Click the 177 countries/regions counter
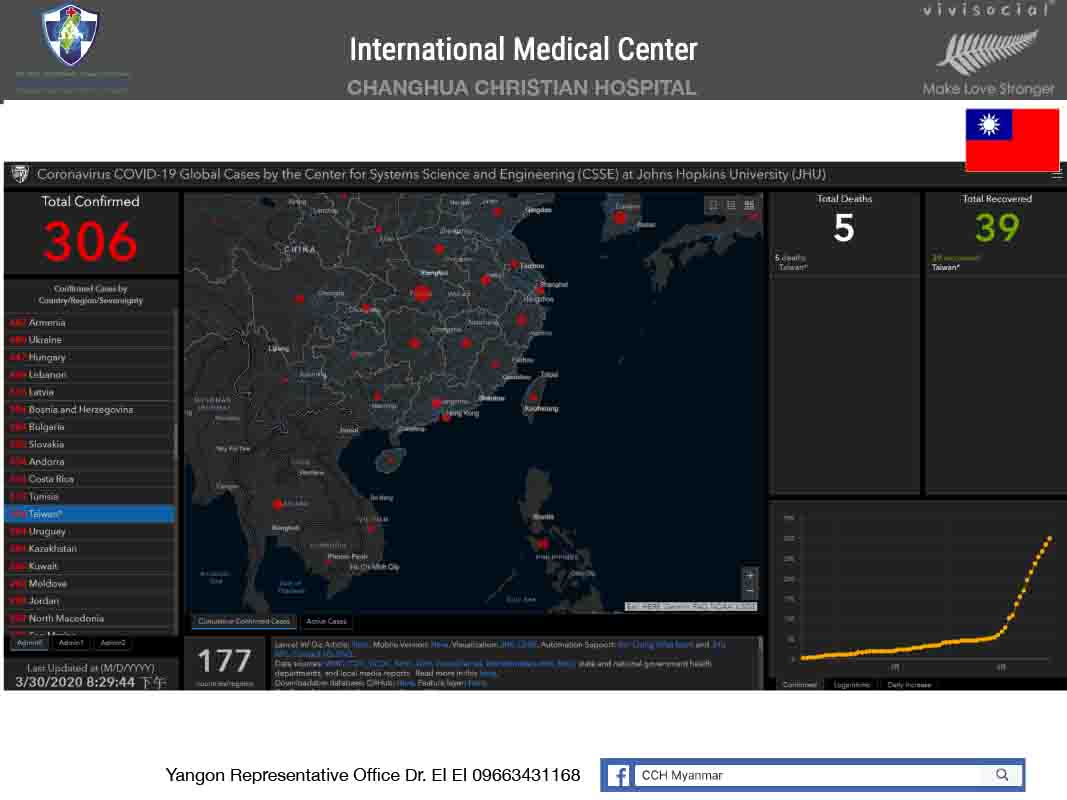 (225, 661)
